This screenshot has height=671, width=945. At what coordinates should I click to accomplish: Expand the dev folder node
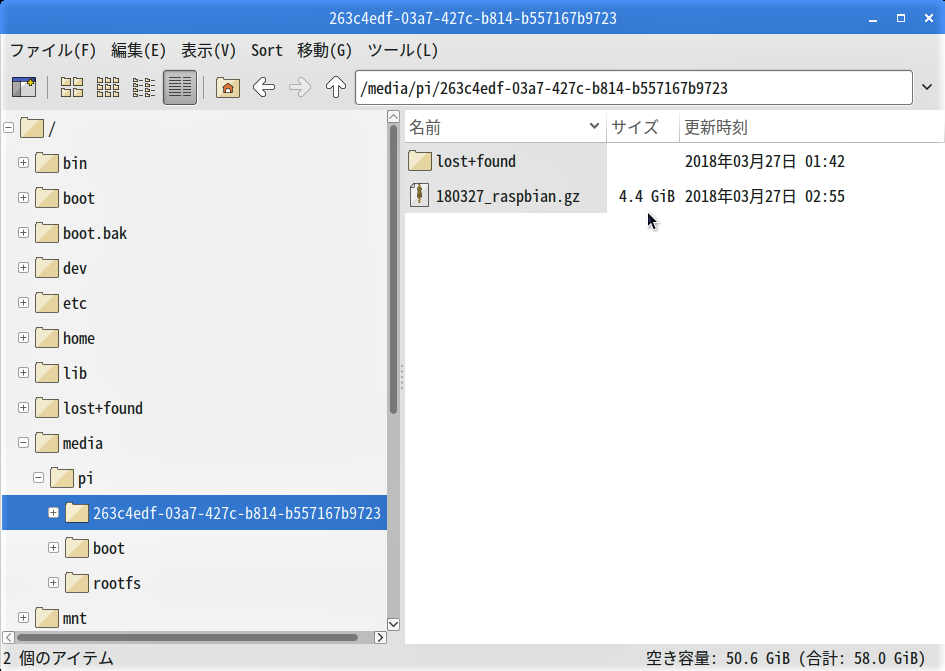(x=24, y=268)
